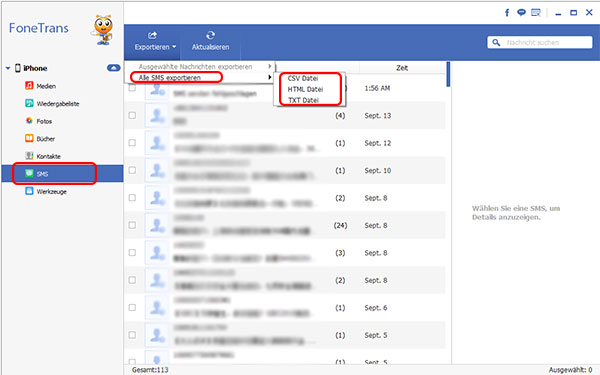
Task: Click the search magnifier icon
Action: click(x=496, y=42)
